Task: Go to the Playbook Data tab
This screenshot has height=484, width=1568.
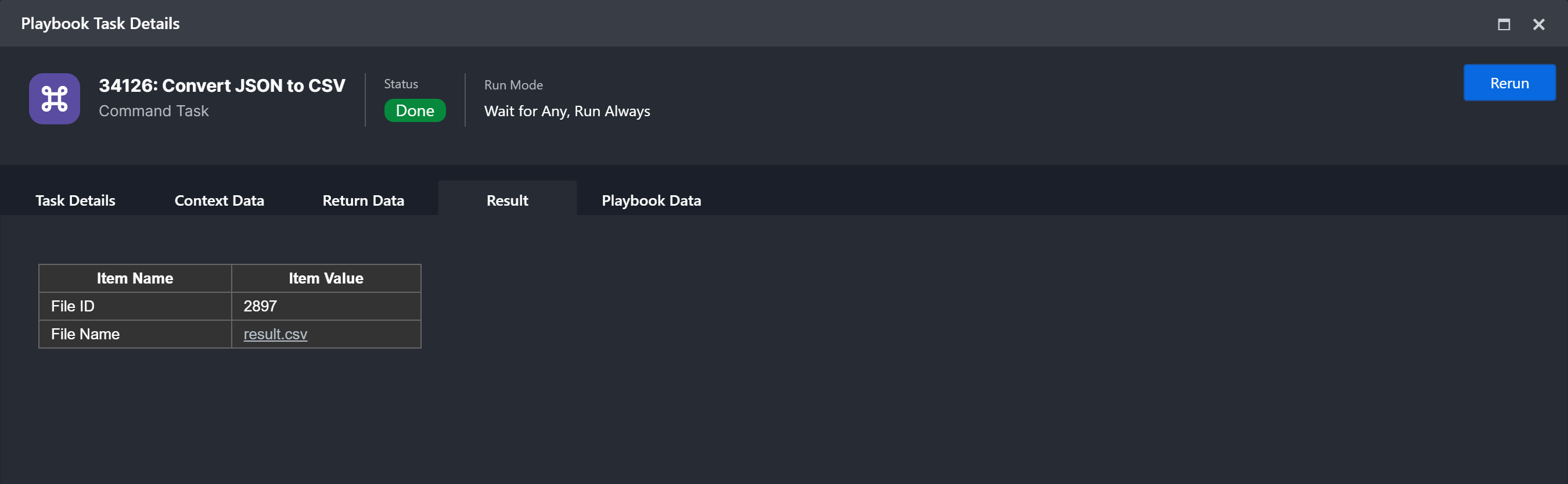Action: coord(650,200)
